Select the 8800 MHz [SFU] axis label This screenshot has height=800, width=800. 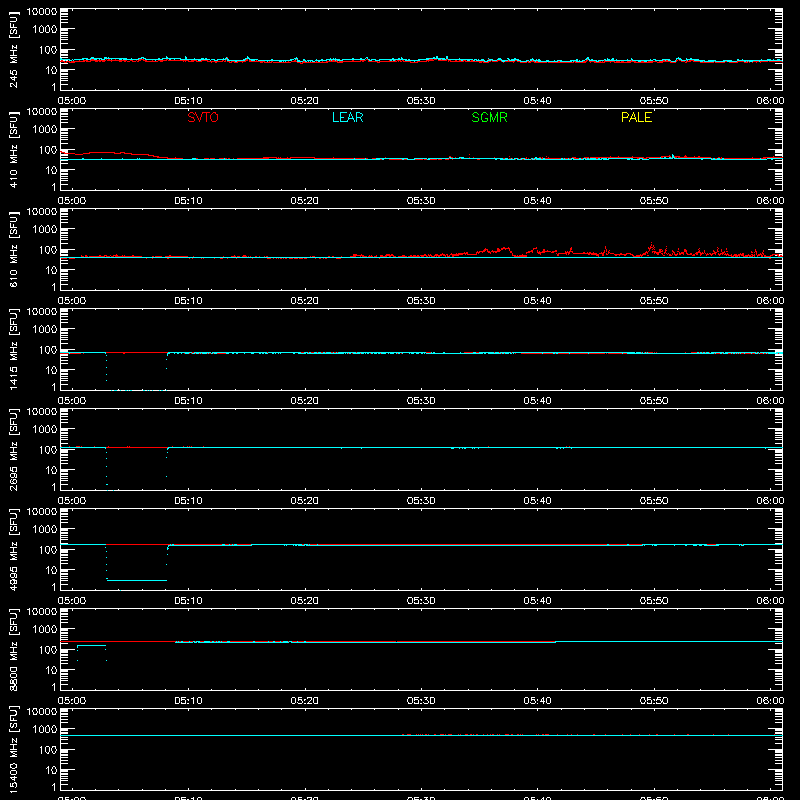13,650
